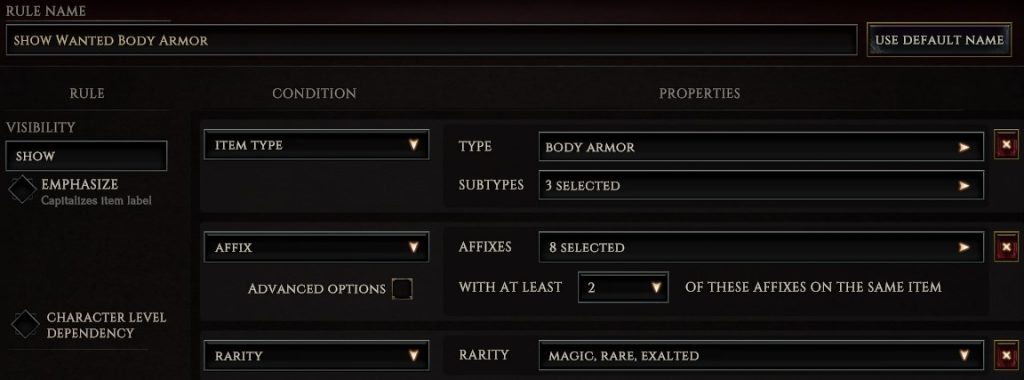This screenshot has width=1024, height=380.
Task: Open subtypes list arrow next to 3 Selected
Action: pos(964,185)
